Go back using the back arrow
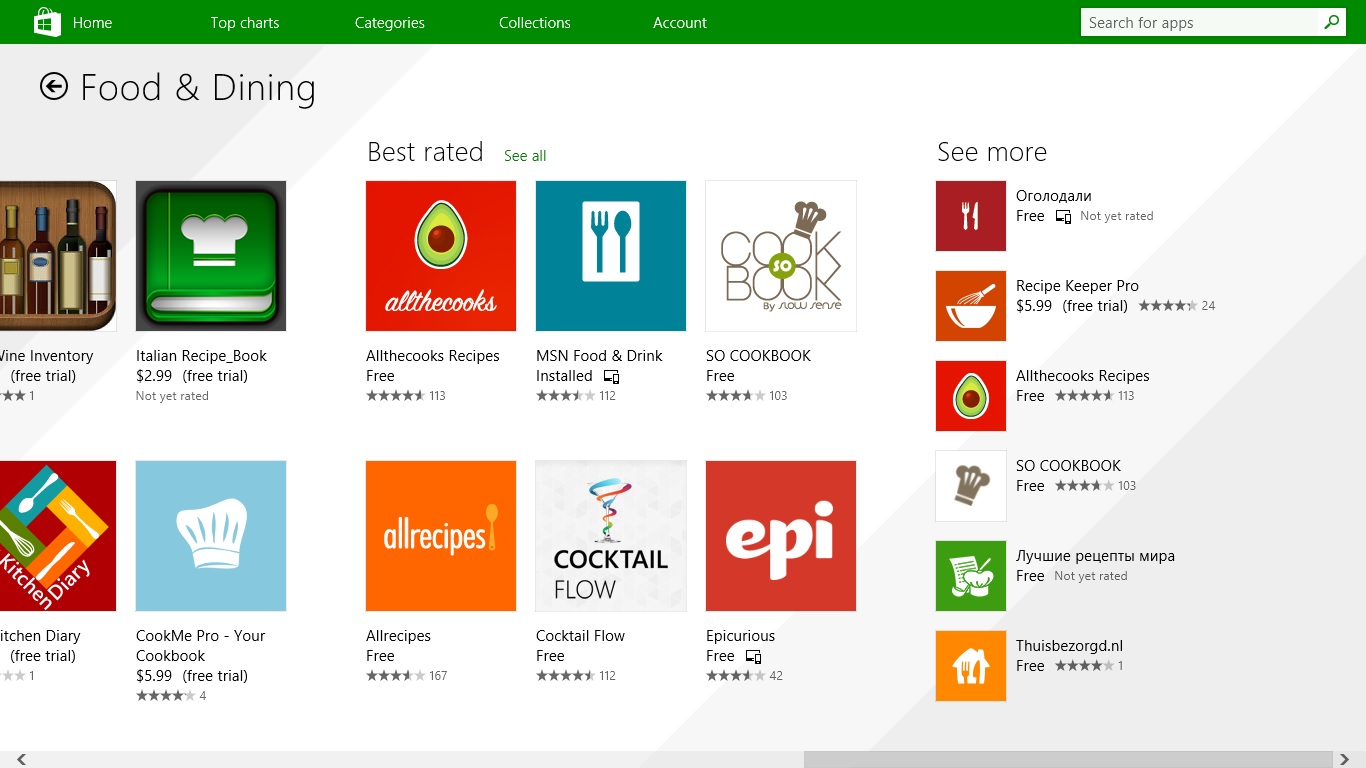The image size is (1366, 768). coord(54,87)
